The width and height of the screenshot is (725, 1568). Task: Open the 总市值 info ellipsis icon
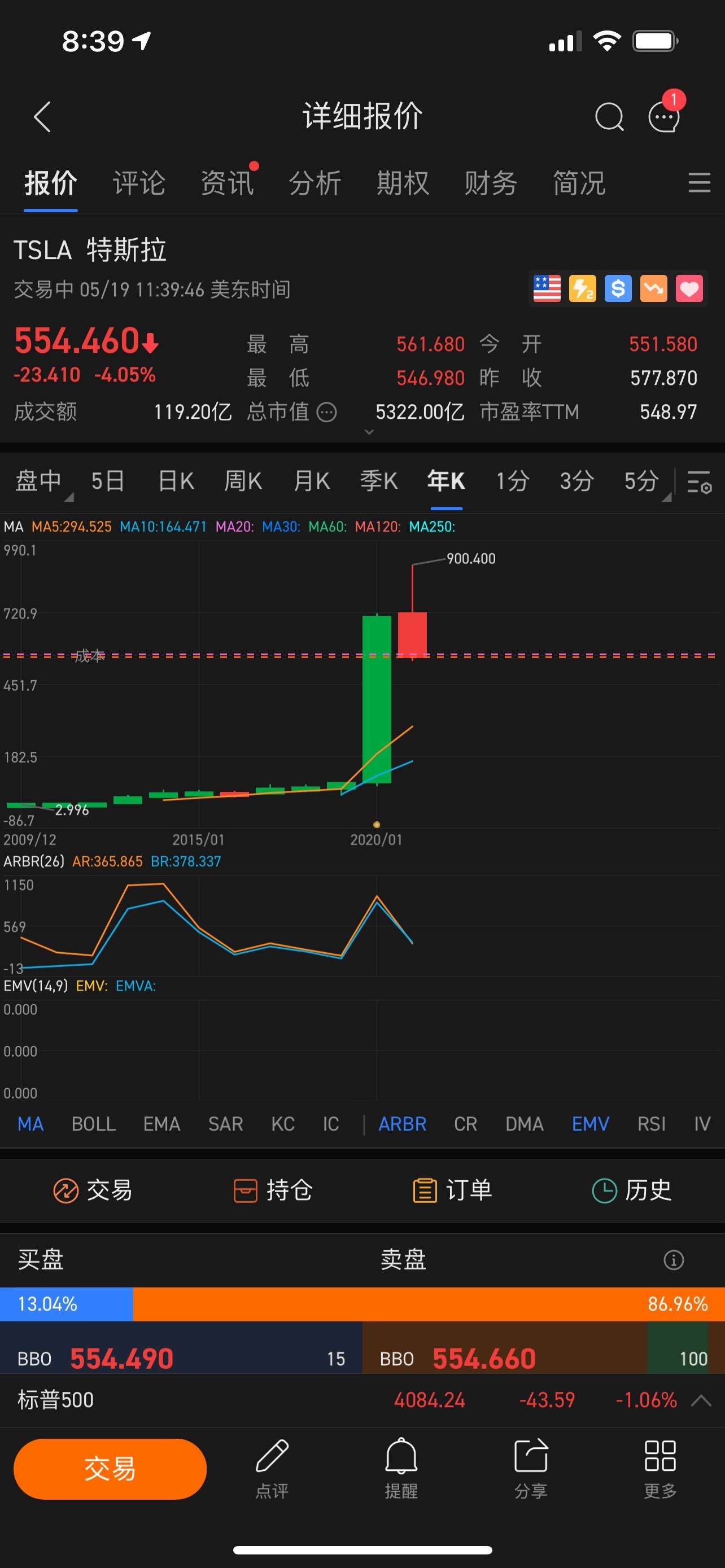(327, 412)
